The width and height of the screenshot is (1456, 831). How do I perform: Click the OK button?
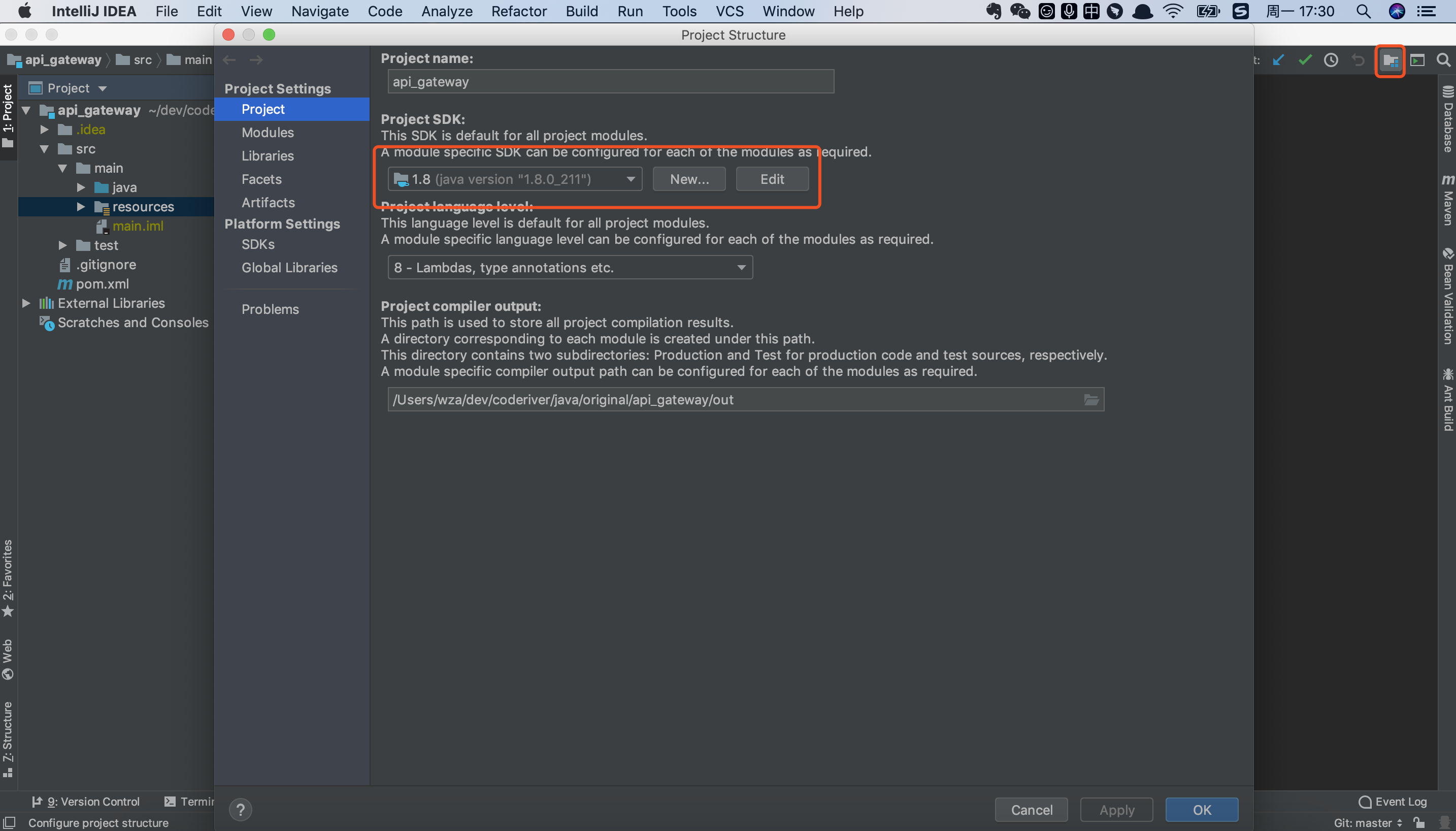(x=1201, y=809)
